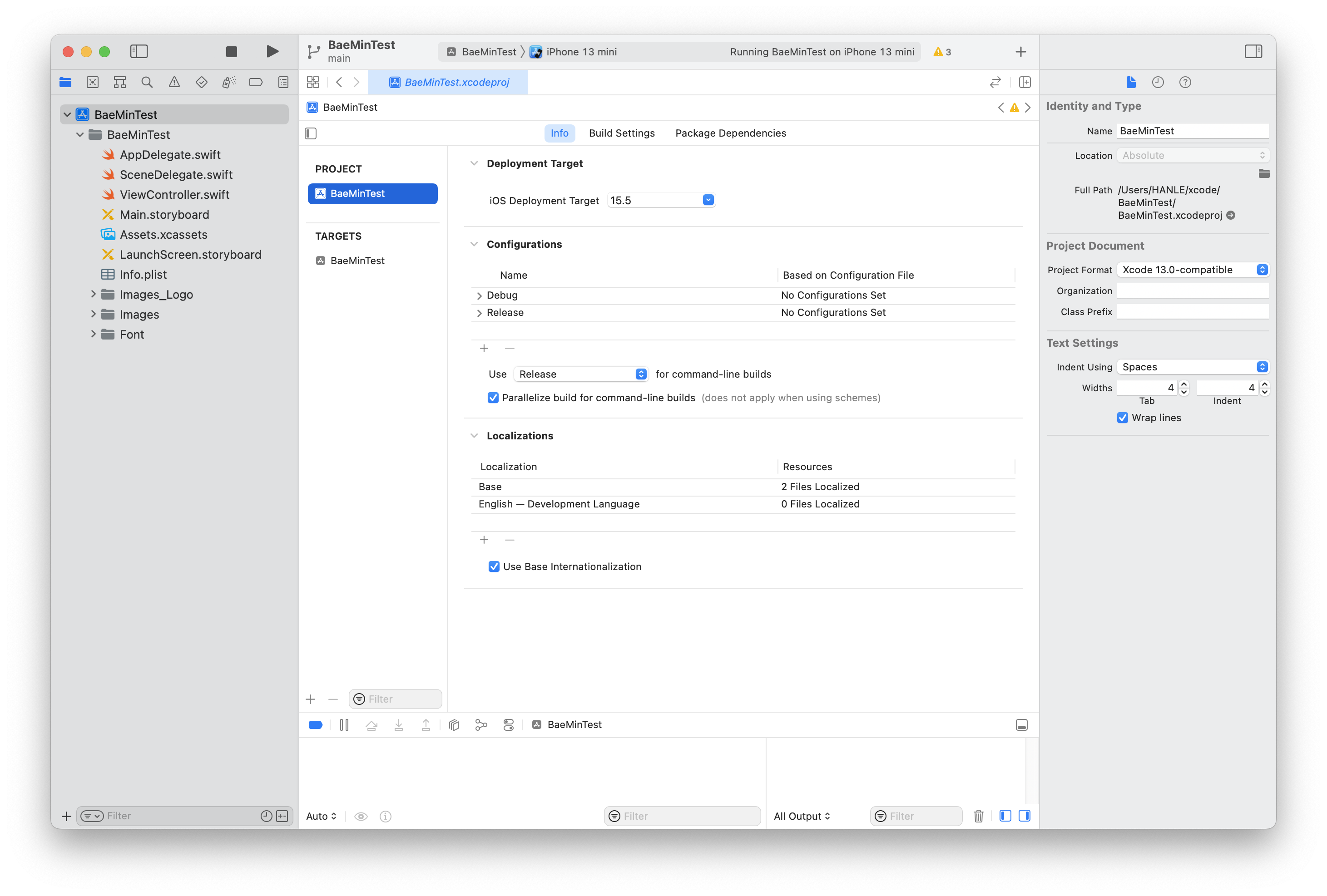Viewport: 1327px width, 896px height.
Task: Toggle breakpoints activation in debug bar
Action: (x=316, y=725)
